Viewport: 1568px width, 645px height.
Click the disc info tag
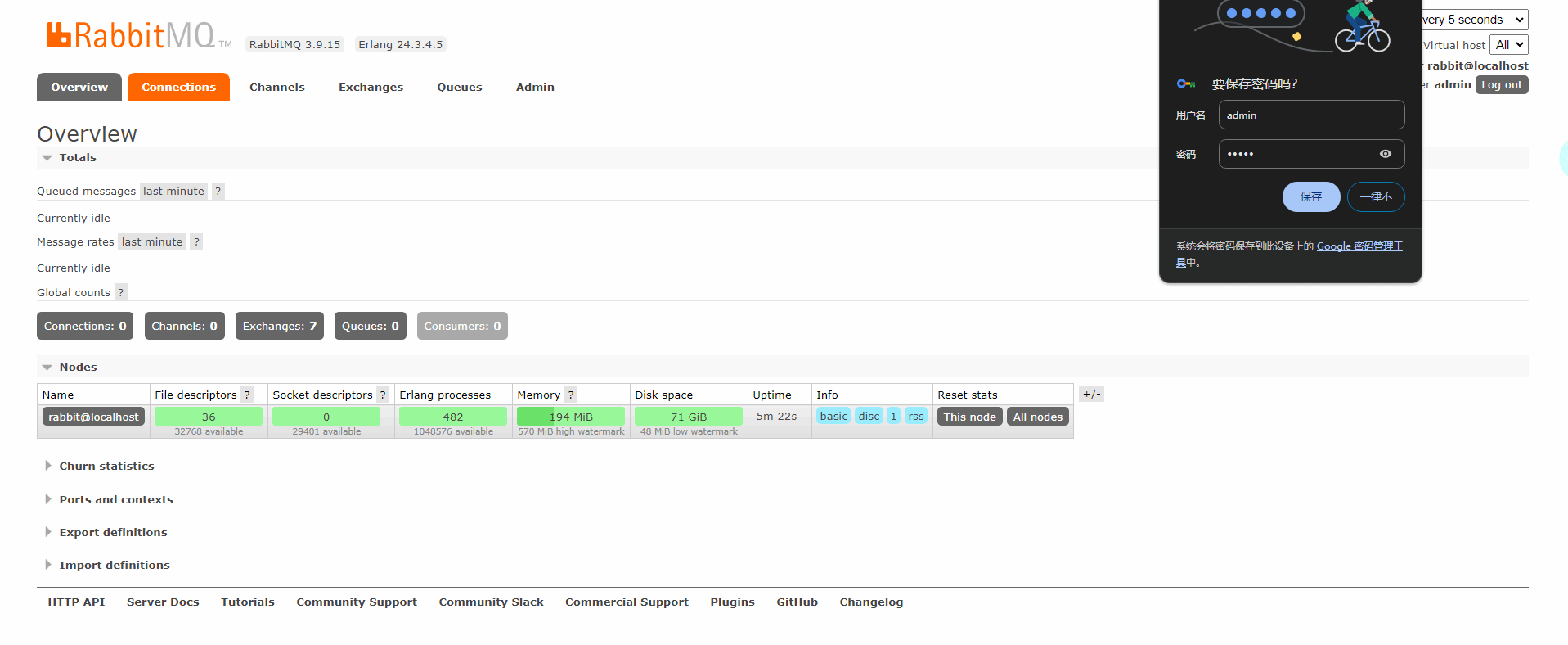[x=869, y=416]
